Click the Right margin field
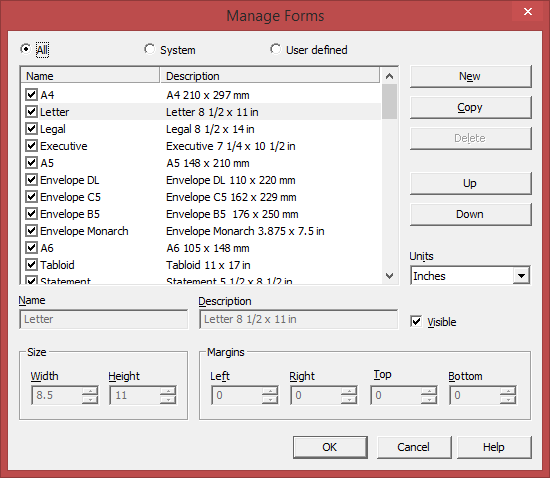550x478 pixels. (316, 395)
